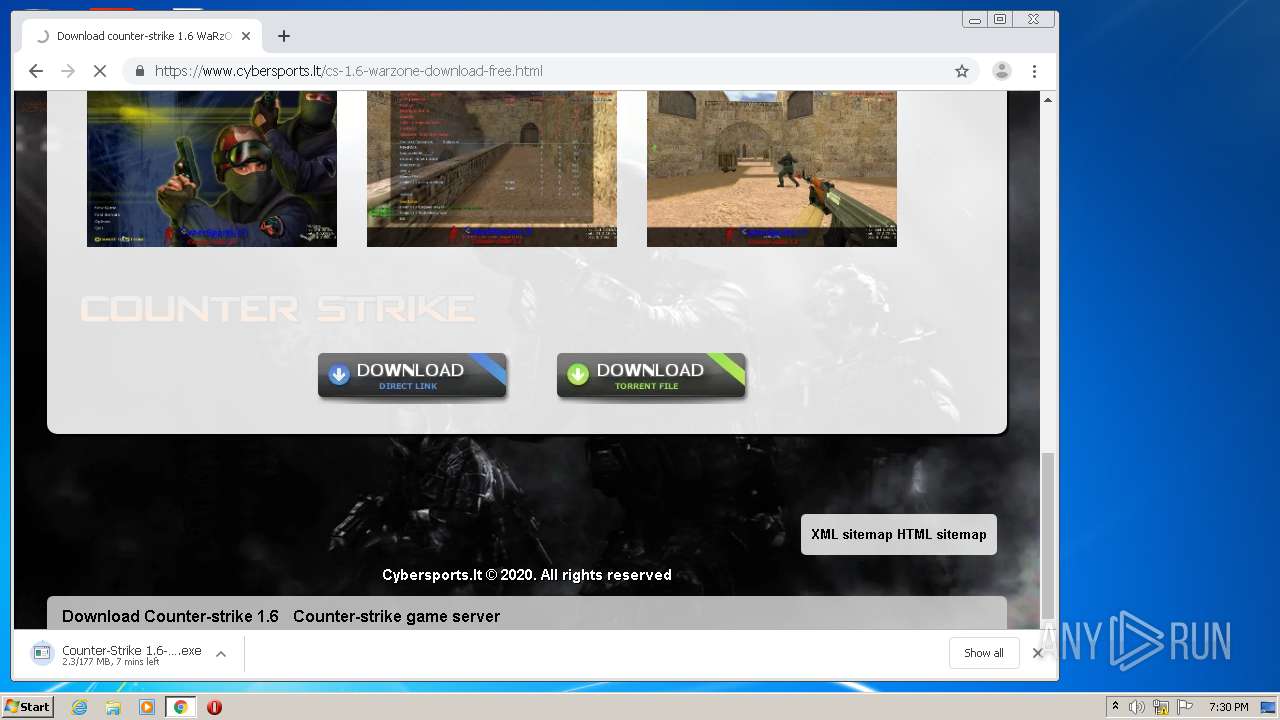Screen dimensions: 1280x720
Task: Expand the download item options chevron
Action: (221, 654)
